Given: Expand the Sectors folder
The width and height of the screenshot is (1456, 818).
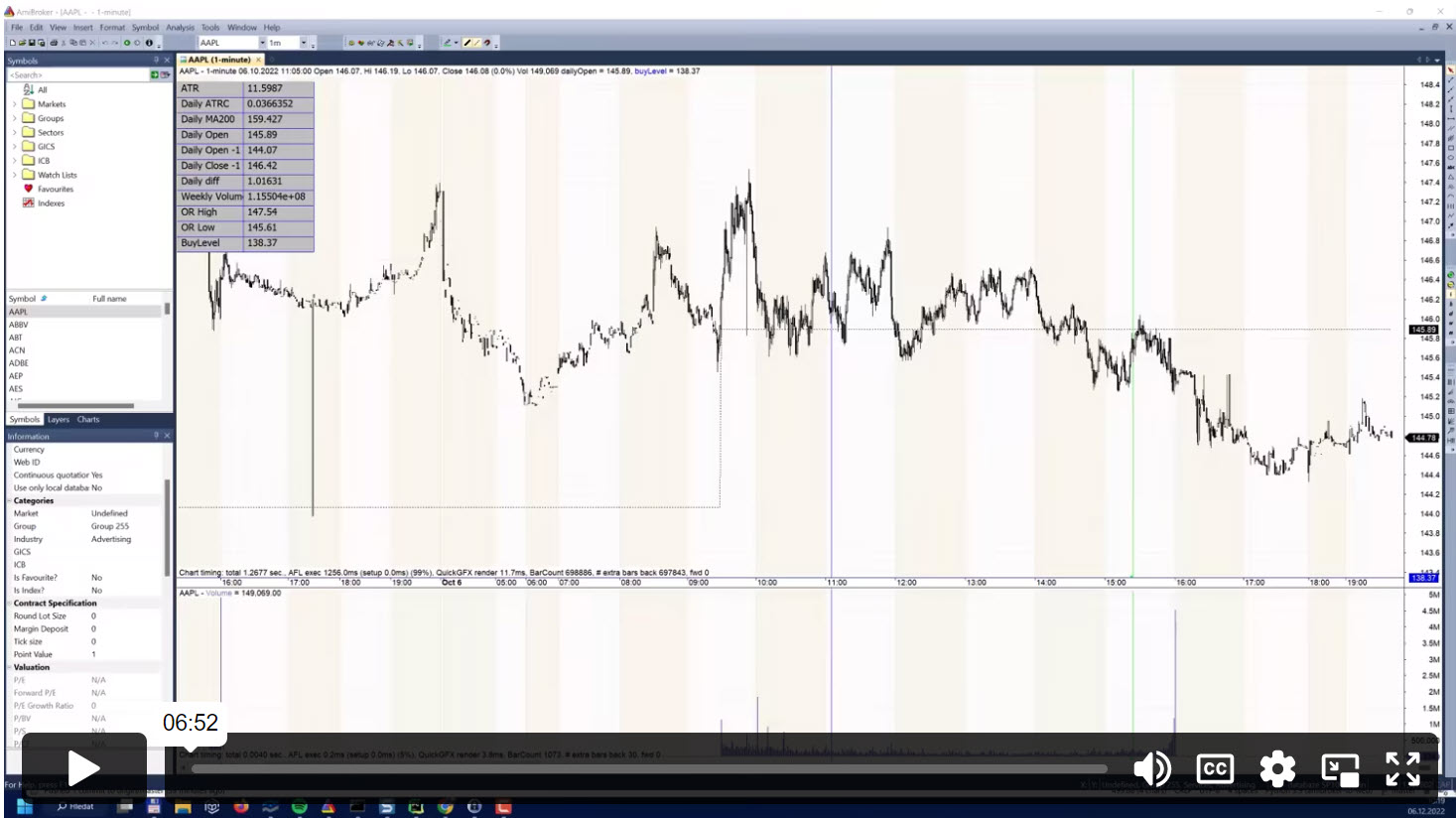Looking at the screenshot, I should [14, 132].
